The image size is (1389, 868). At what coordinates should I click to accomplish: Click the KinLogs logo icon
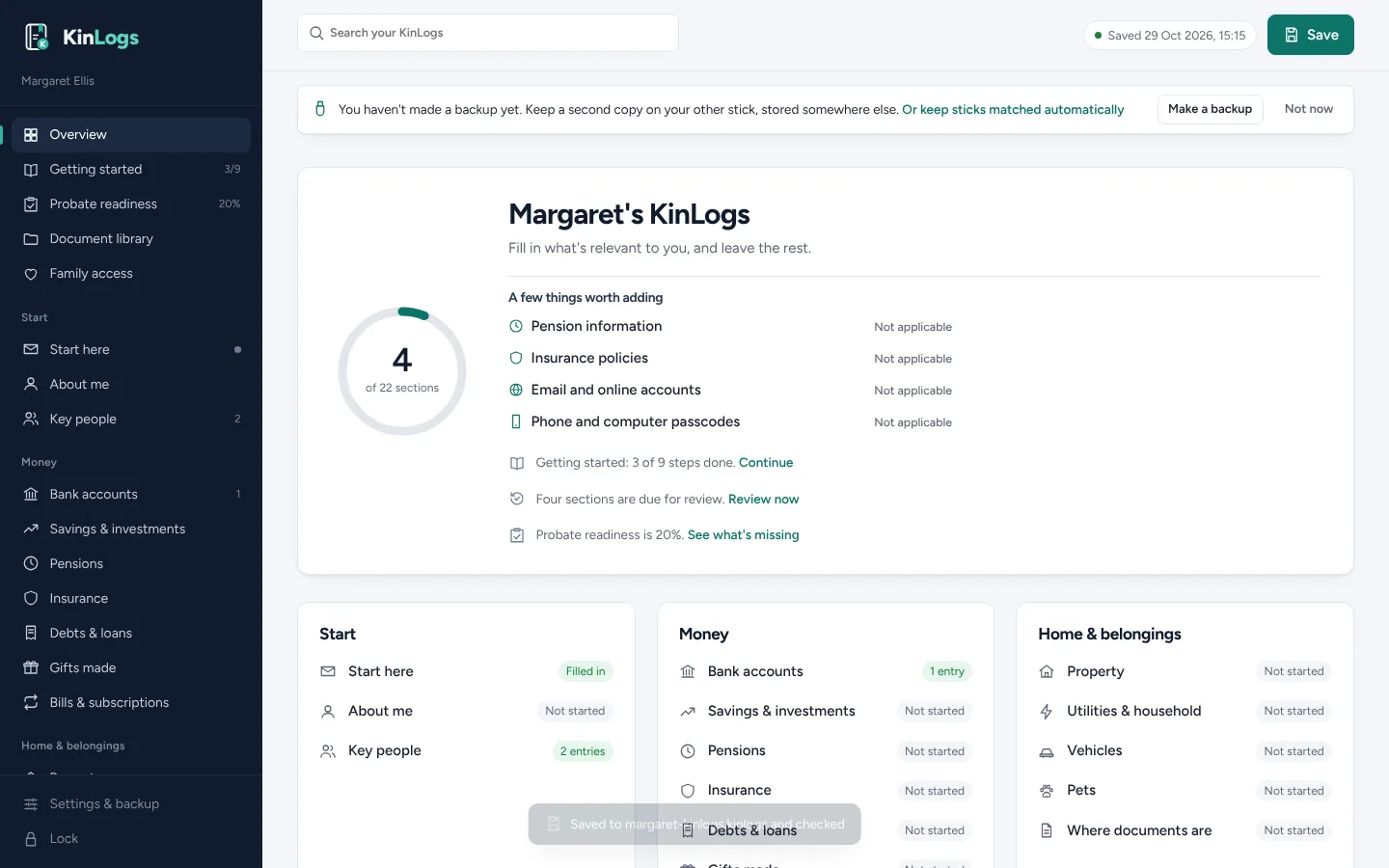pyautogui.click(x=37, y=37)
